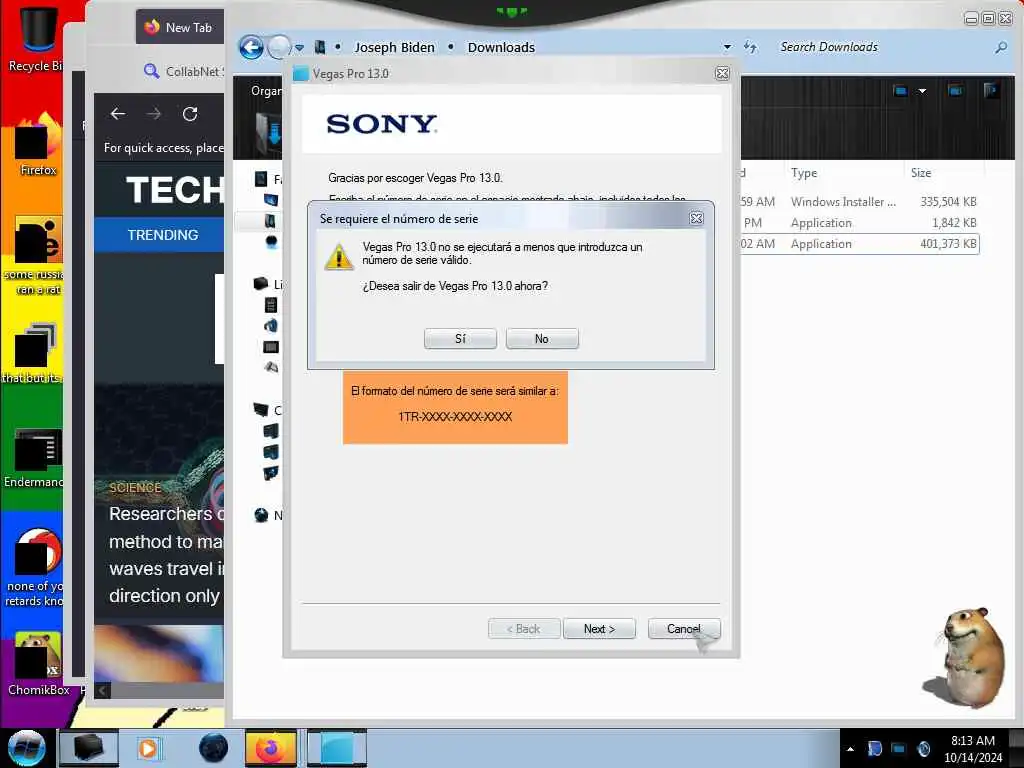Screen dimensions: 1024x768
Task: Click the Organize menu in Explorer
Action: [266, 91]
